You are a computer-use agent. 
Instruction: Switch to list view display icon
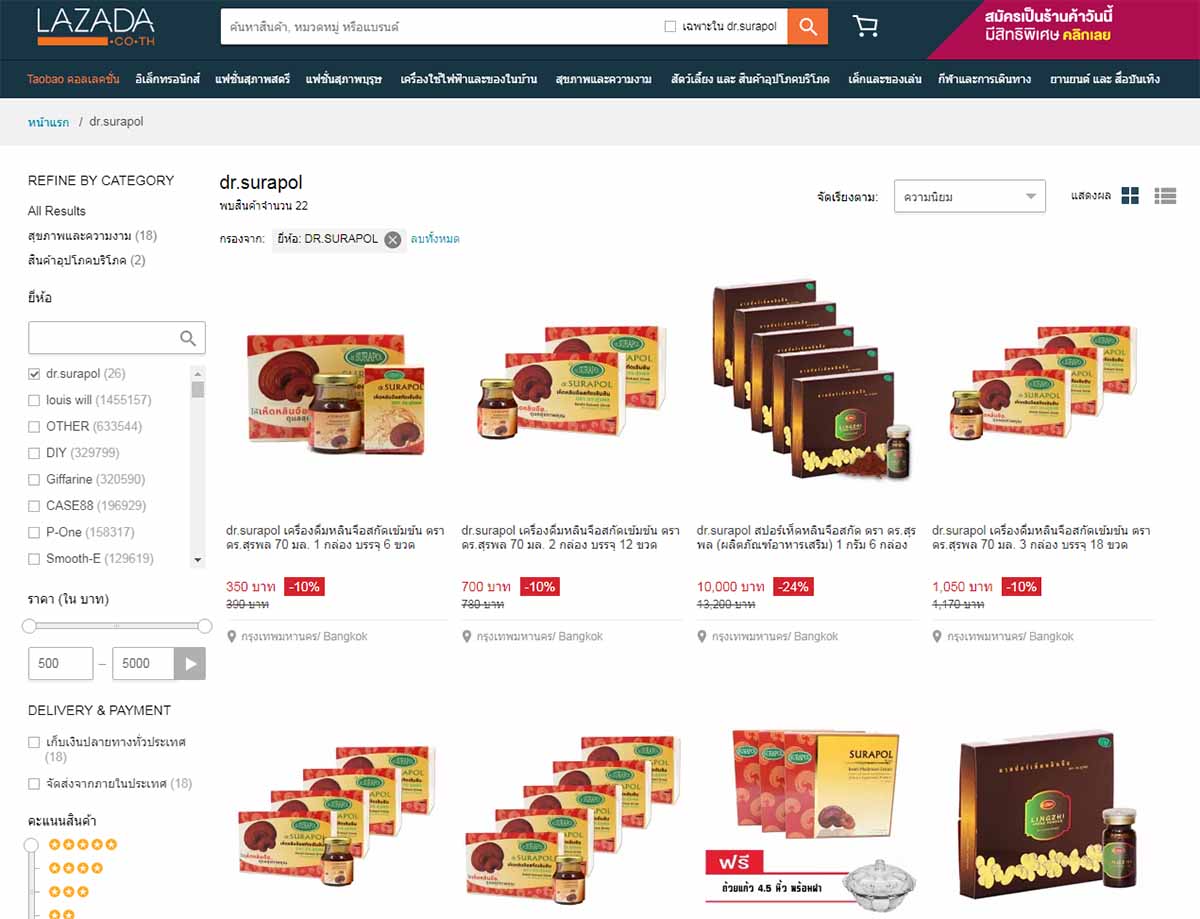click(x=1165, y=196)
